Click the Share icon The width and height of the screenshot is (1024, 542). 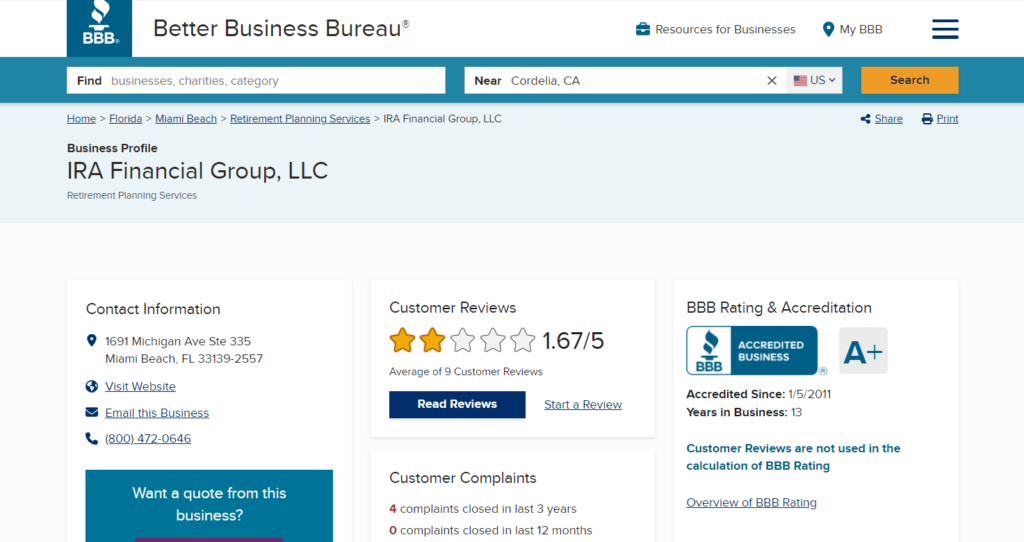coord(865,119)
